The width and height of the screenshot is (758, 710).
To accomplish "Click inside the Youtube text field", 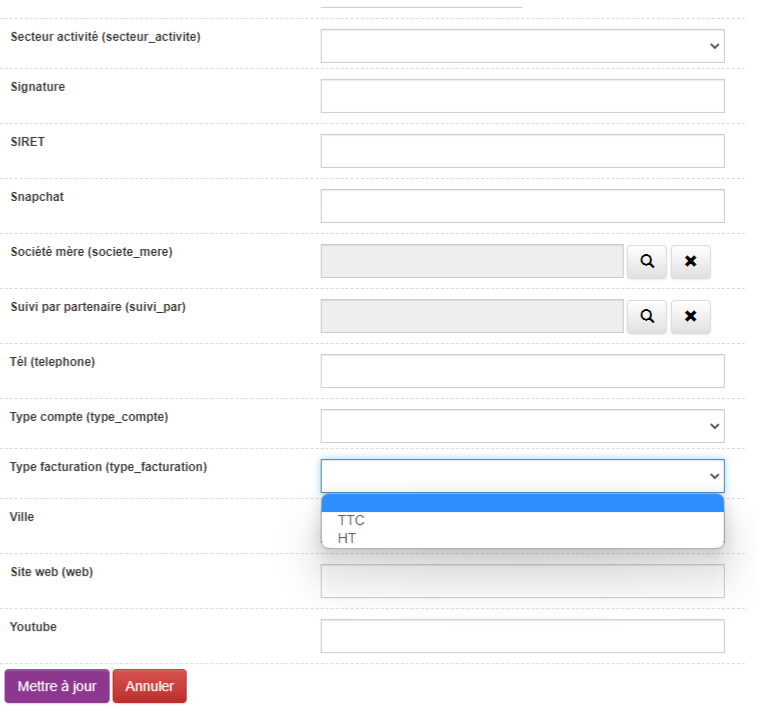I will click(x=522, y=636).
